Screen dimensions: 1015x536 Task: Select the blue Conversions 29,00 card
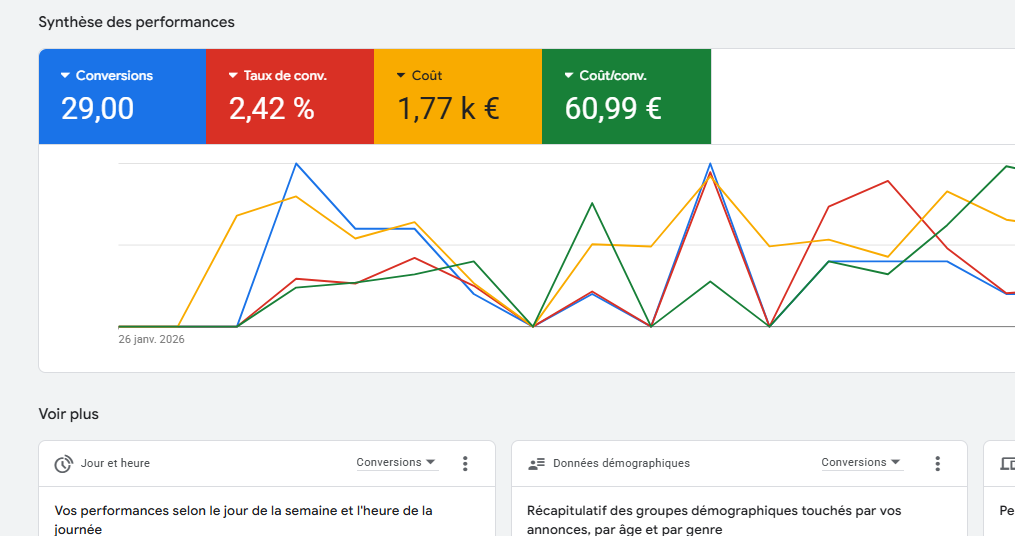coord(122,96)
